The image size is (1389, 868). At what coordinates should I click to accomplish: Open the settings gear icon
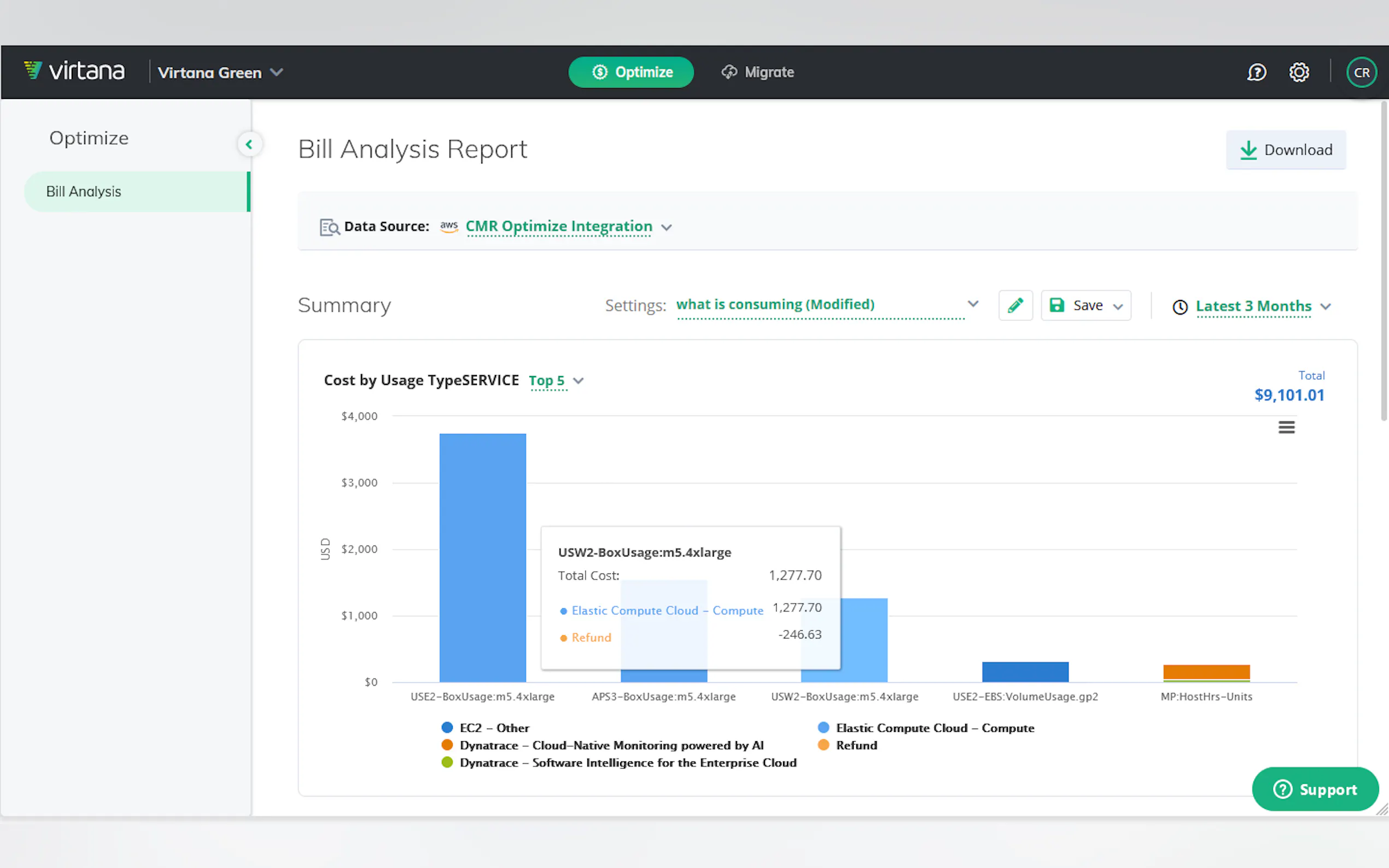tap(1299, 72)
